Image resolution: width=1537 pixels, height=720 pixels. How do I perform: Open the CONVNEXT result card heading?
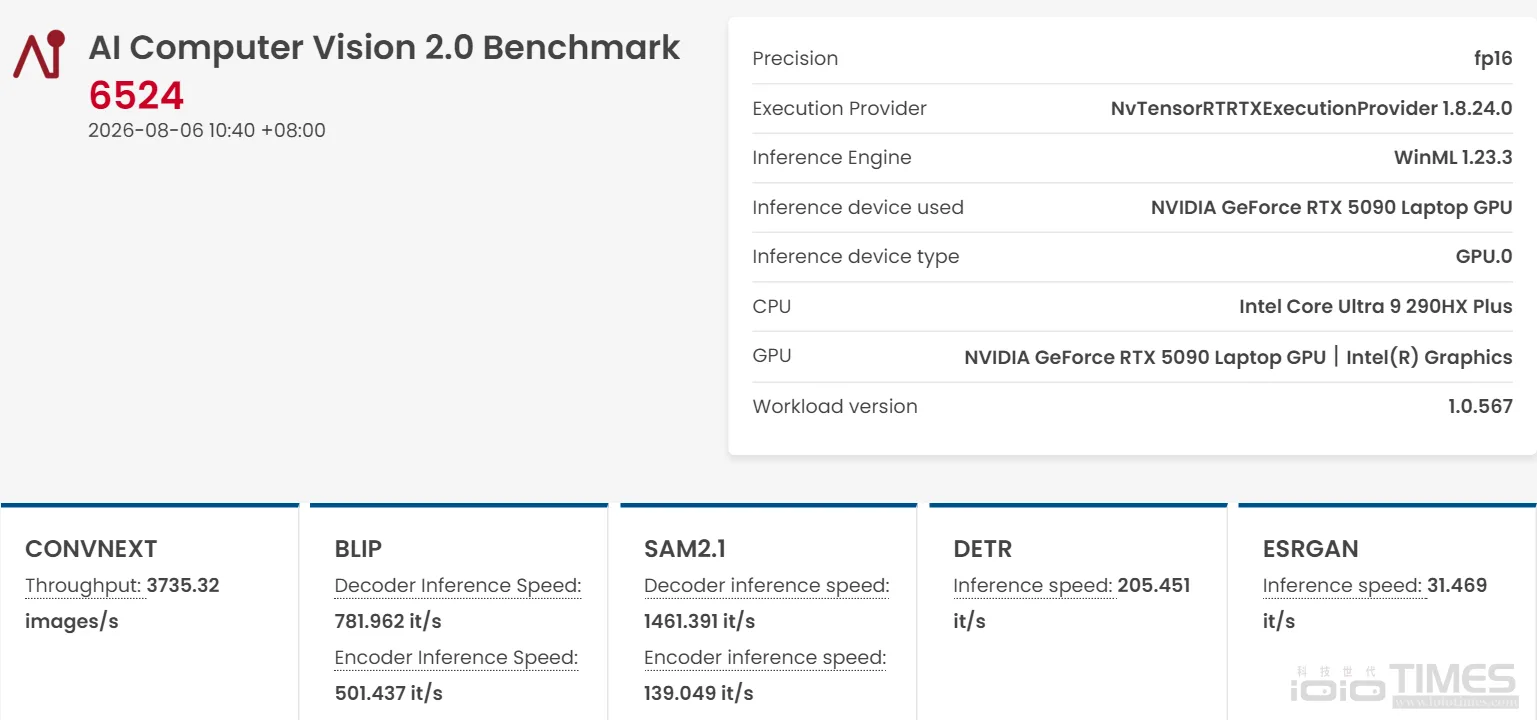pos(91,549)
